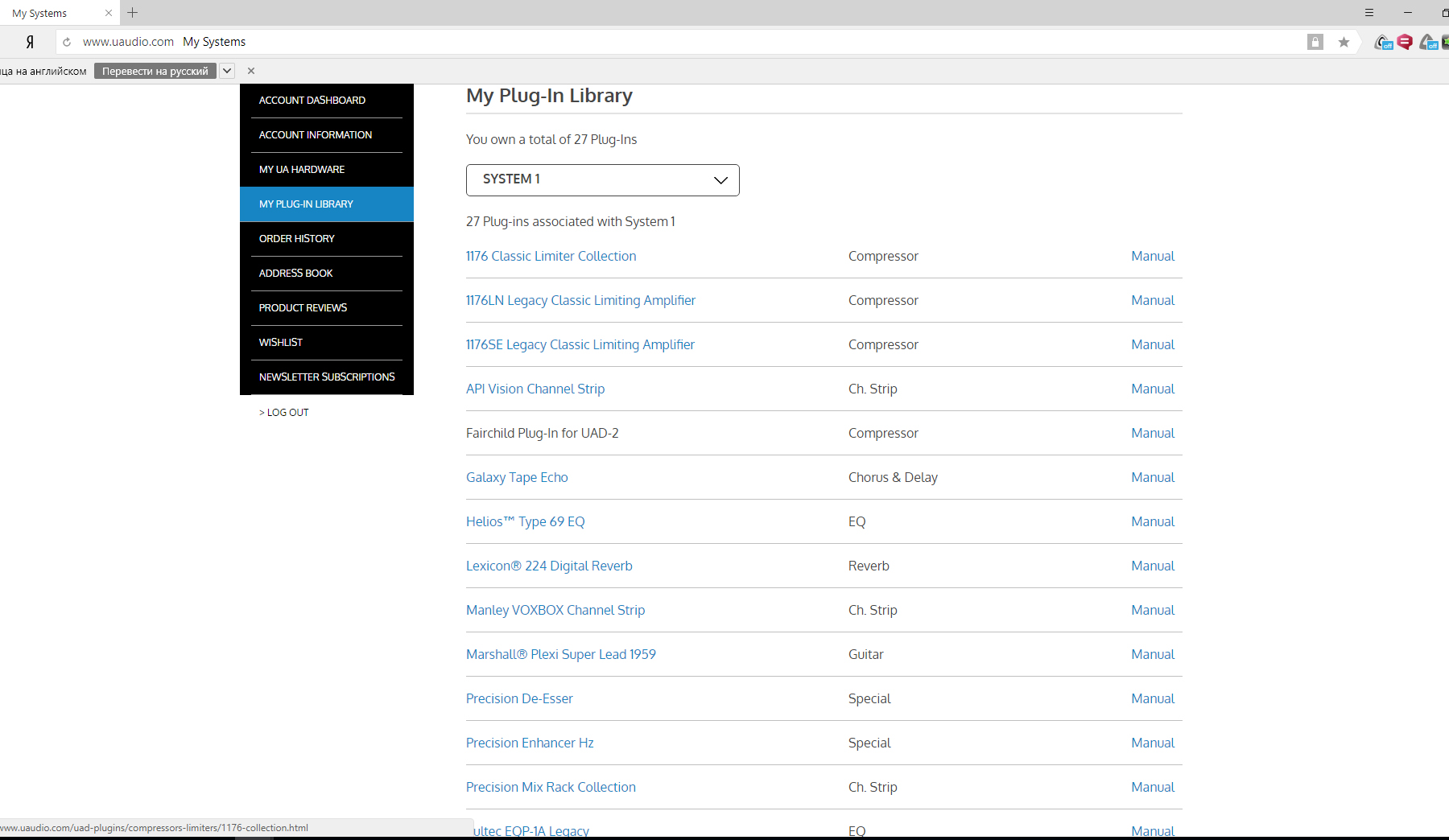The height and width of the screenshot is (840, 1449).
Task: Open Manual for Precision De-Esser
Action: pyautogui.click(x=1153, y=698)
